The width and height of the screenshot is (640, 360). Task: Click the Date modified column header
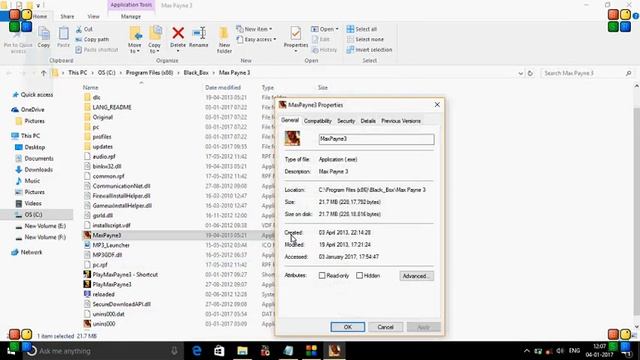(223, 87)
